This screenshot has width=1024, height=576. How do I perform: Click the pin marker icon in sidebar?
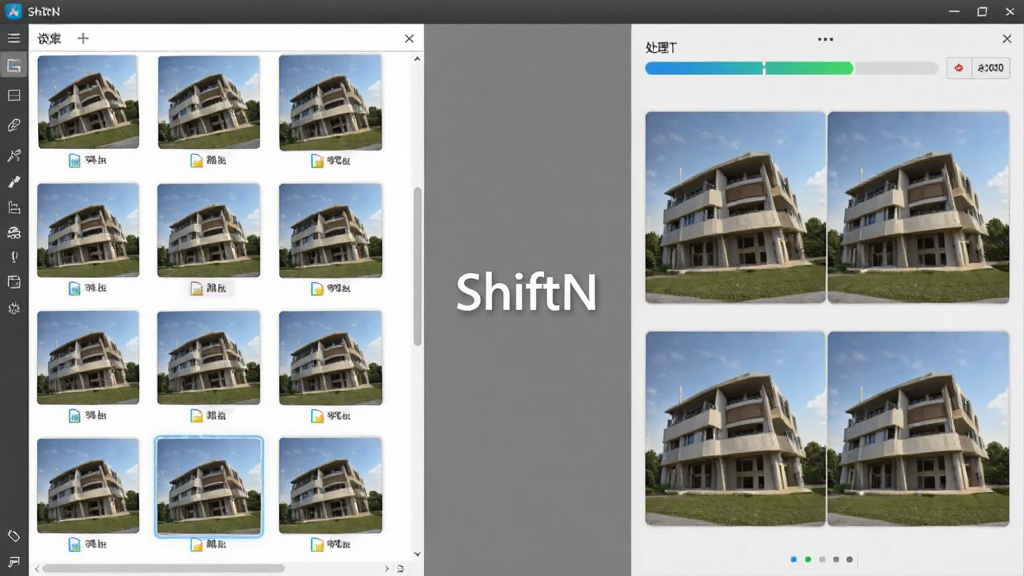pyautogui.click(x=14, y=257)
